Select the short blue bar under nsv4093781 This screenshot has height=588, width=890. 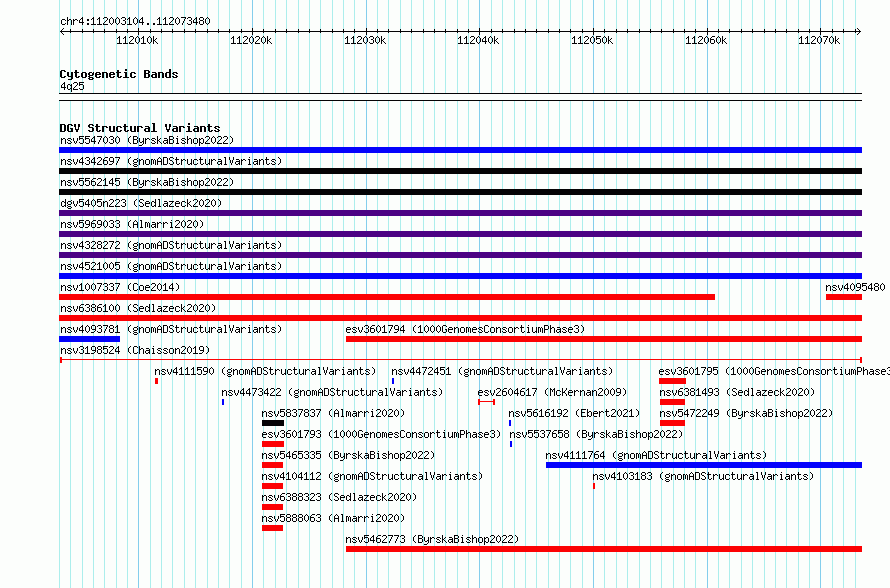[x=90, y=339]
